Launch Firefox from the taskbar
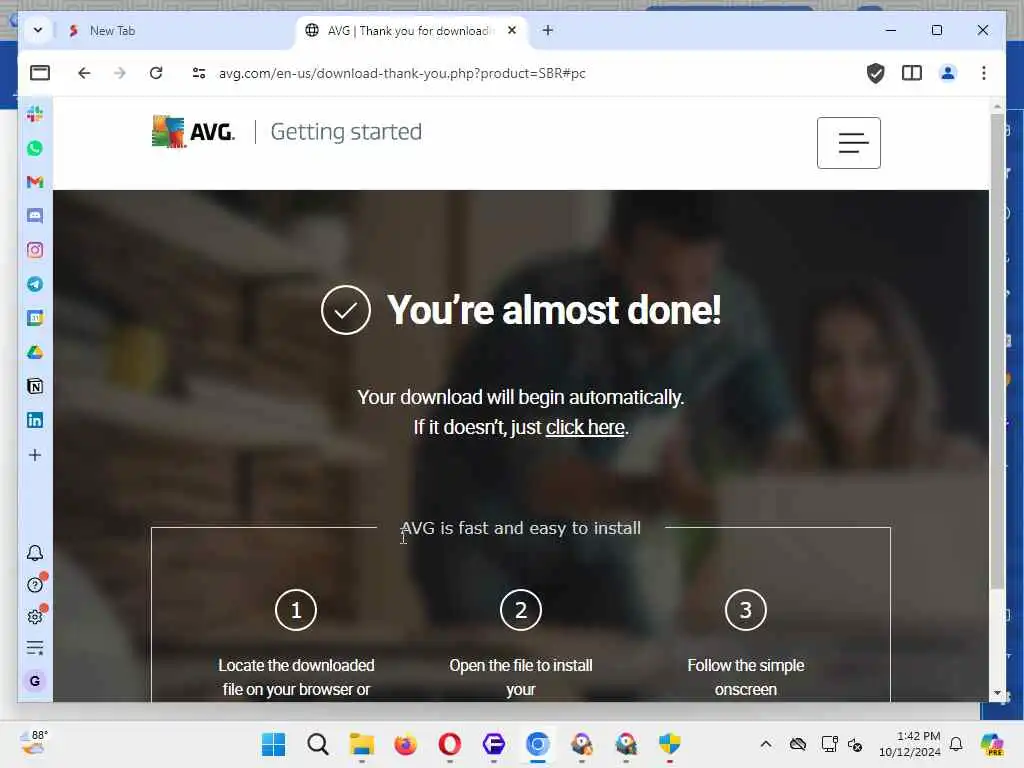This screenshot has height=768, width=1024. click(406, 744)
